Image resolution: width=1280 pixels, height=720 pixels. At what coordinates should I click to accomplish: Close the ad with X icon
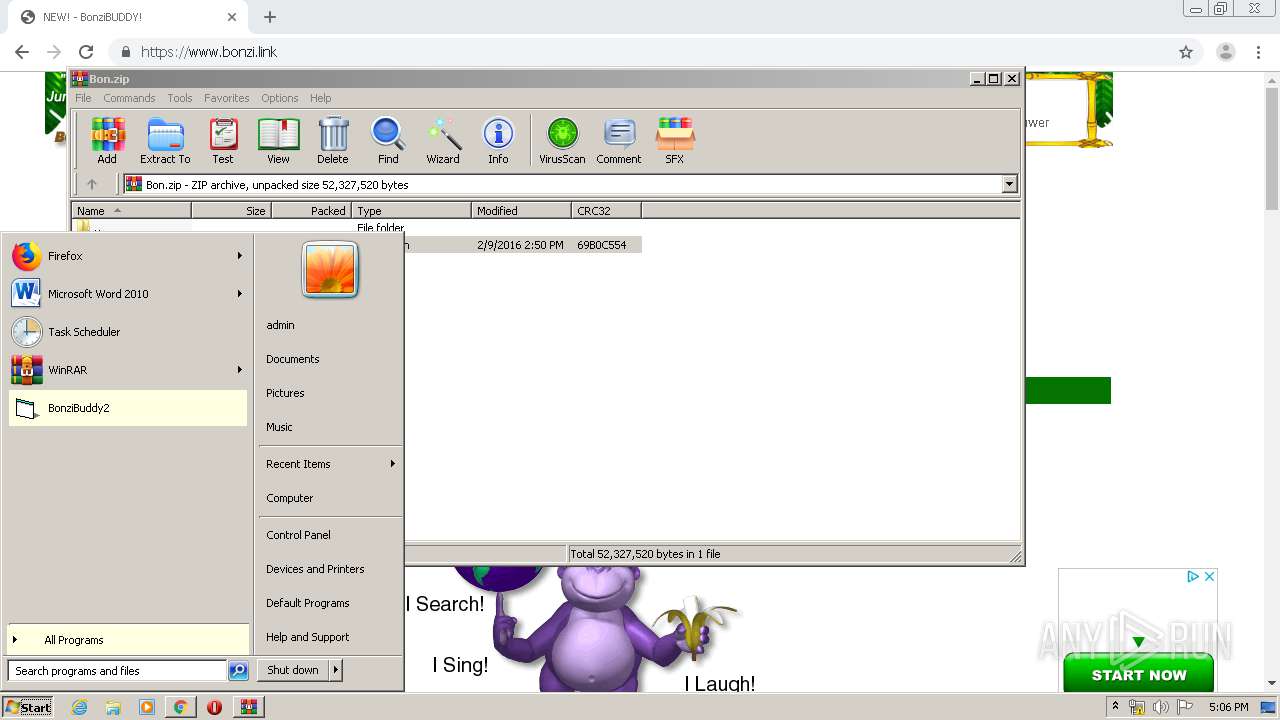(1209, 577)
